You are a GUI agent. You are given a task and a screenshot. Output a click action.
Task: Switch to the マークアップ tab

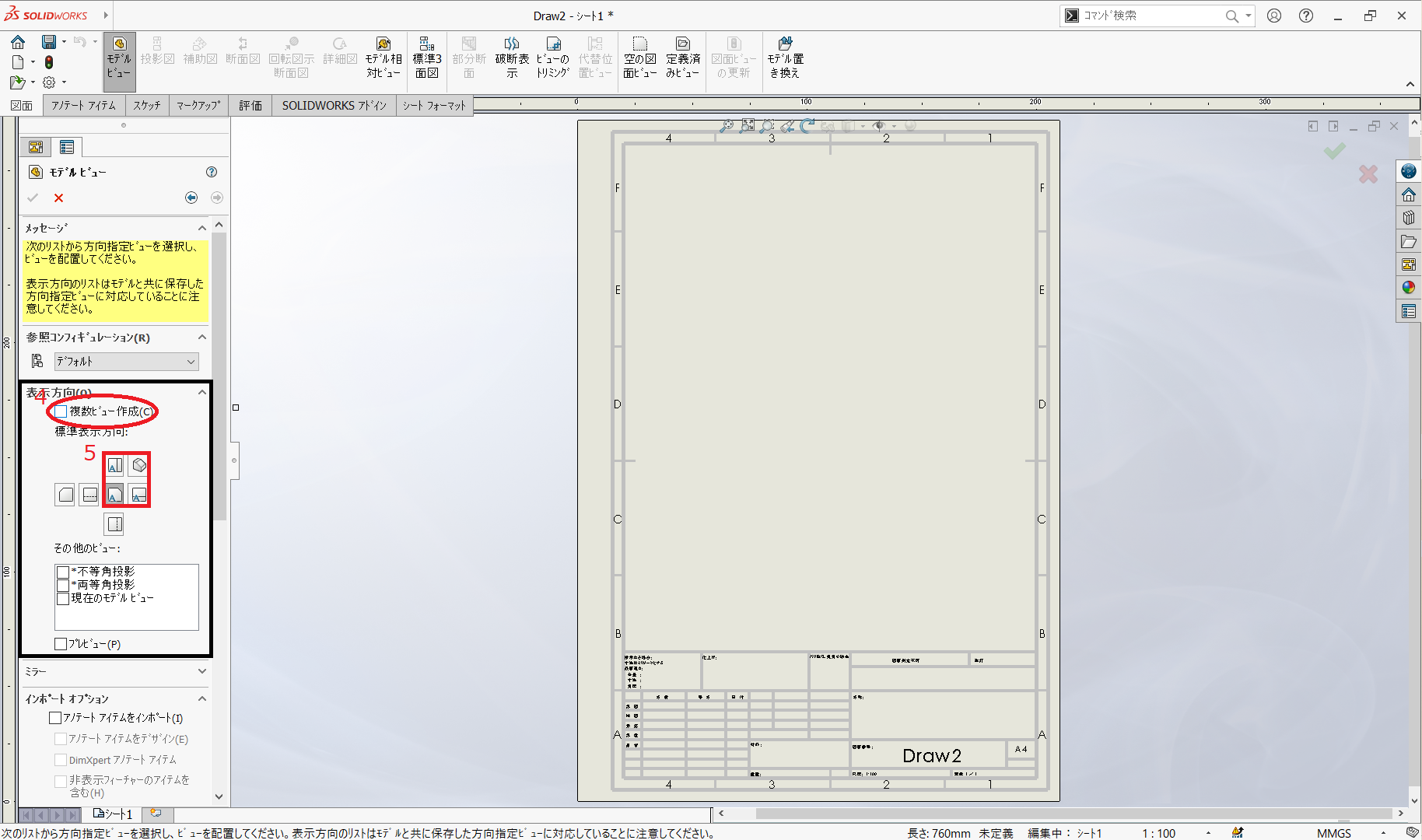pos(198,105)
